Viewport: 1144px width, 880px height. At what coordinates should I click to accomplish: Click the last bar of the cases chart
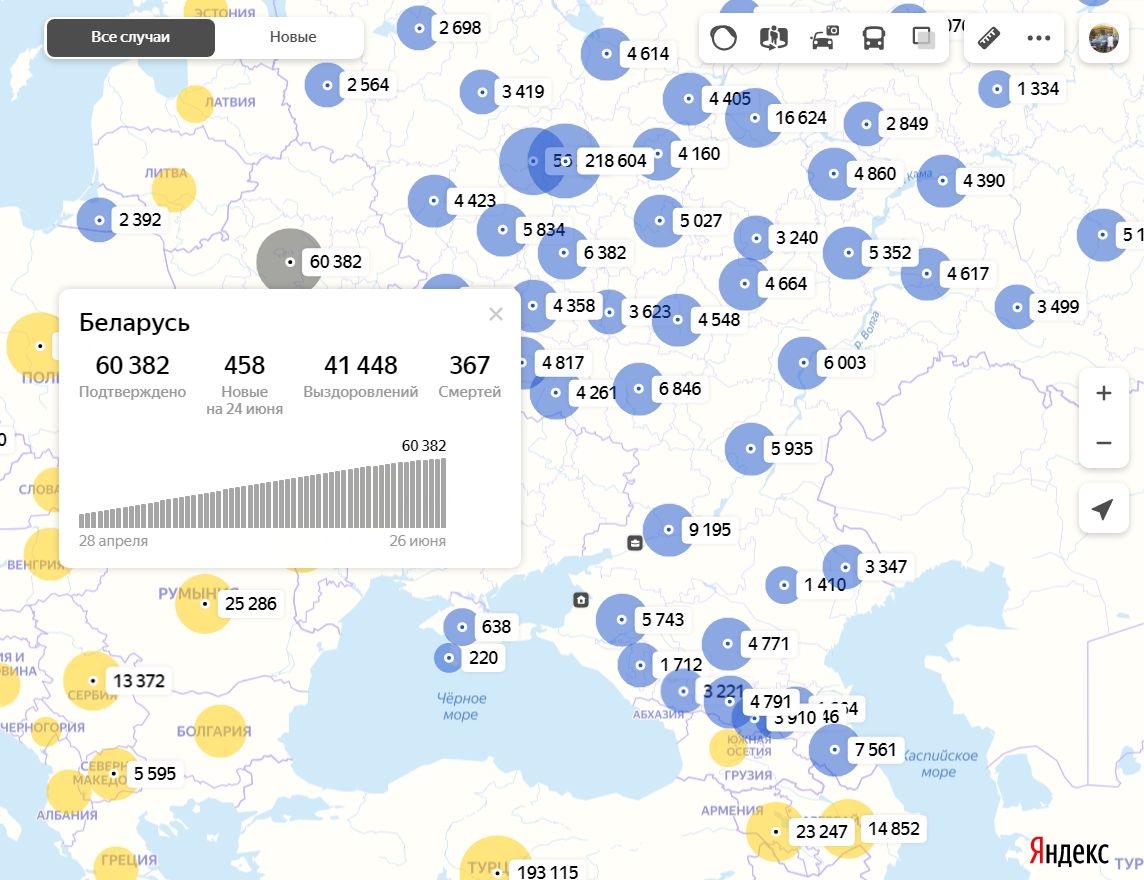tap(444, 493)
